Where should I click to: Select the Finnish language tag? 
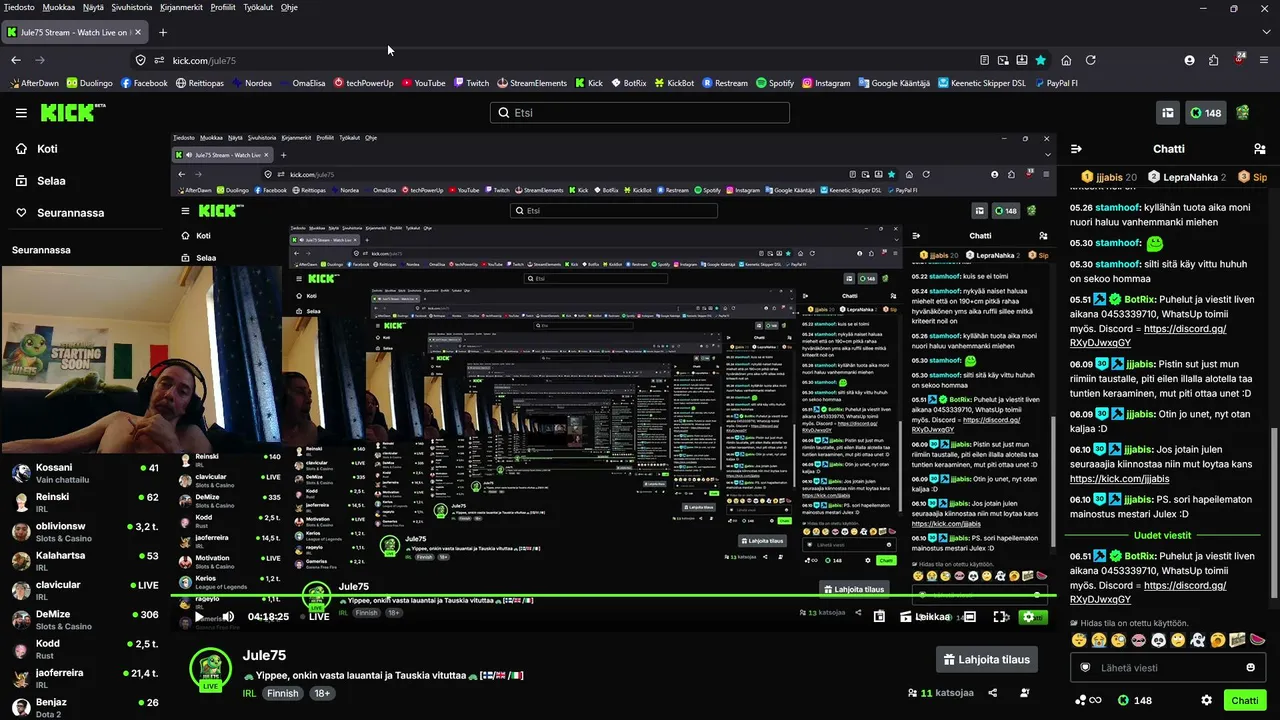click(282, 693)
